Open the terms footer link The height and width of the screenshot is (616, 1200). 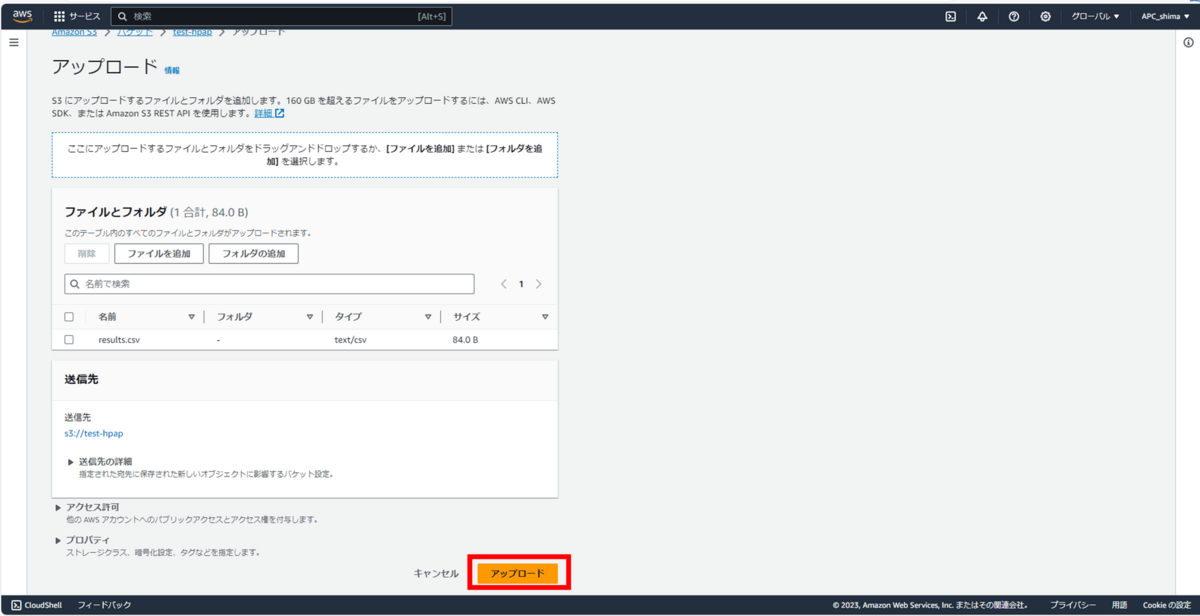(x=1119, y=605)
